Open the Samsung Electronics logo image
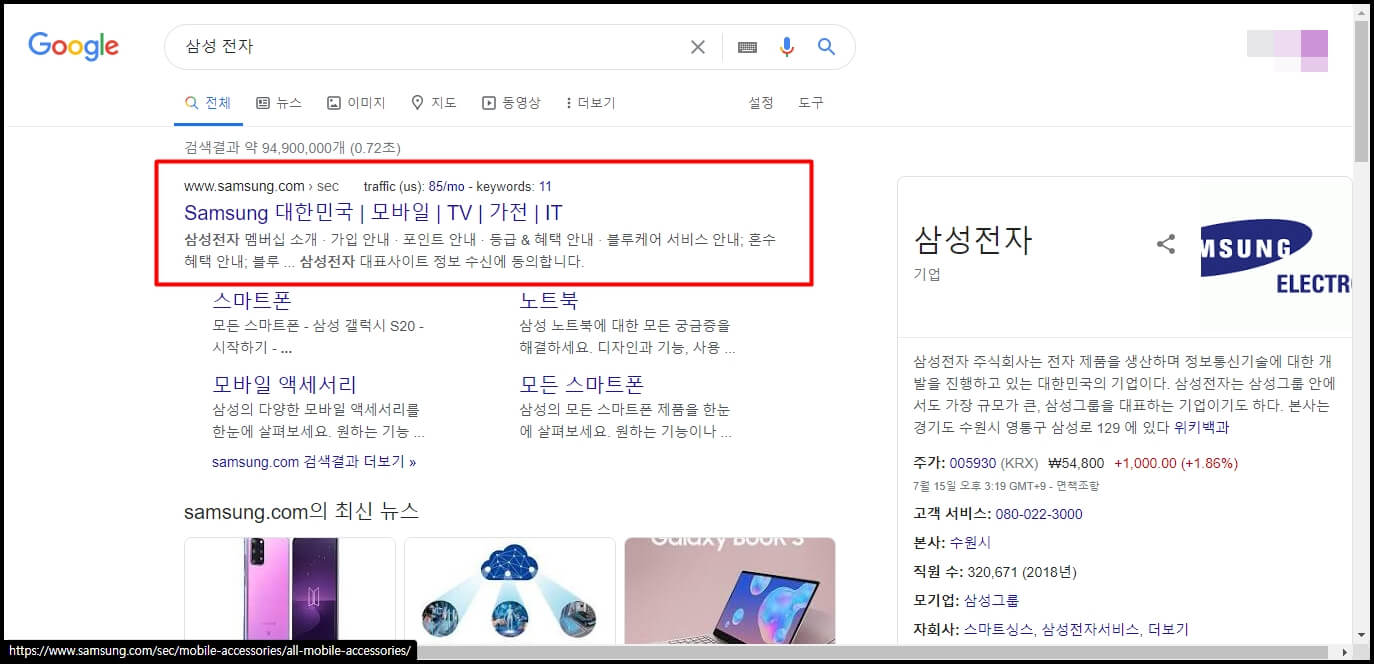Image resolution: width=1374 pixels, height=664 pixels. [1276, 255]
